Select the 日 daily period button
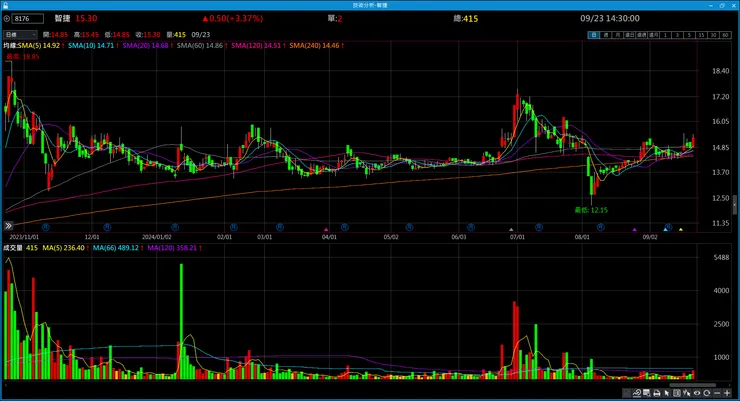 click(x=594, y=35)
